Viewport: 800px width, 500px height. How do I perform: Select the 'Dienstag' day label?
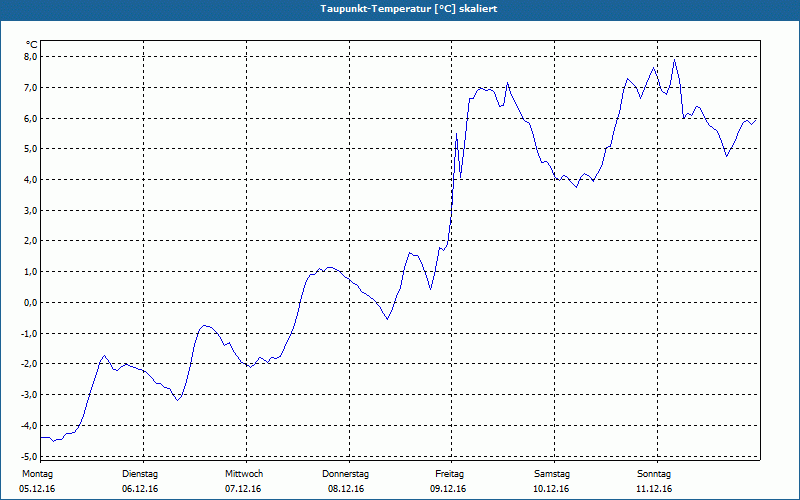coord(140,474)
